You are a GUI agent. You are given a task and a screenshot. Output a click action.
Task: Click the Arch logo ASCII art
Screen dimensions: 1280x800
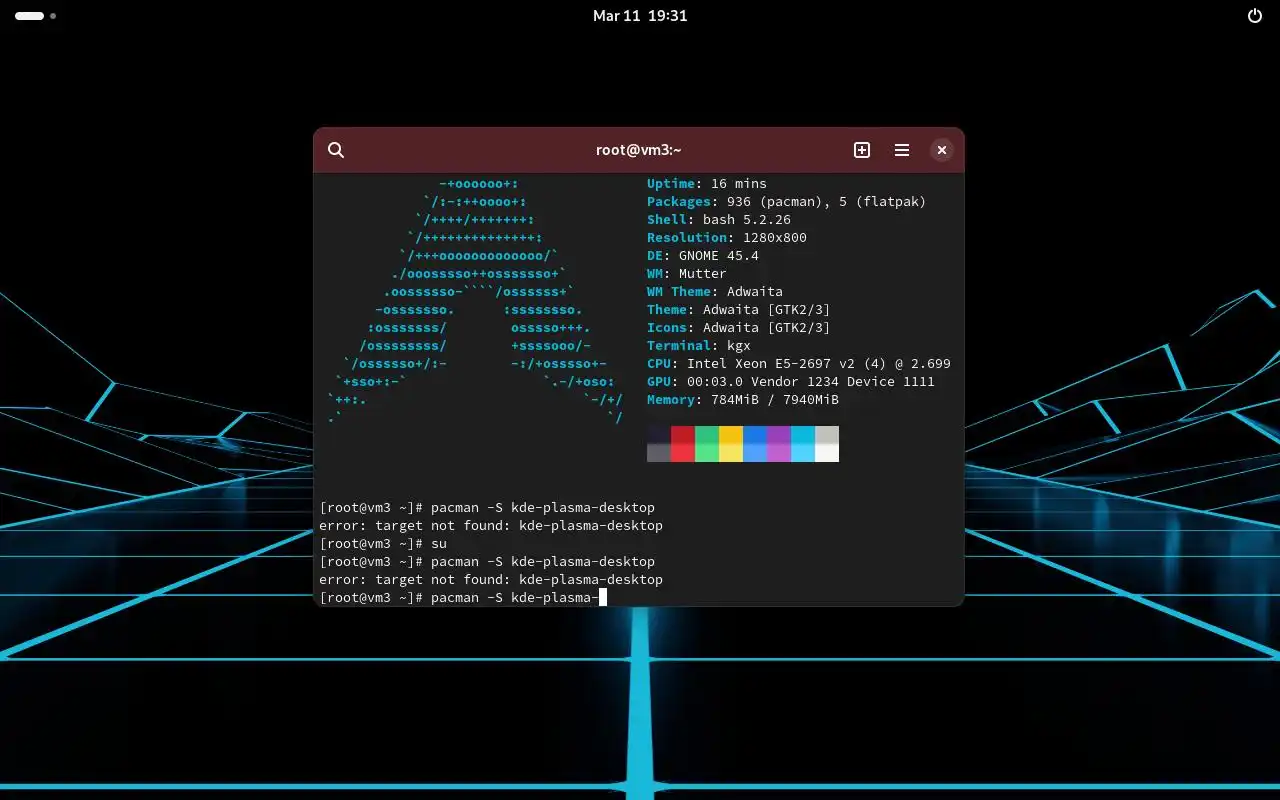(x=475, y=301)
